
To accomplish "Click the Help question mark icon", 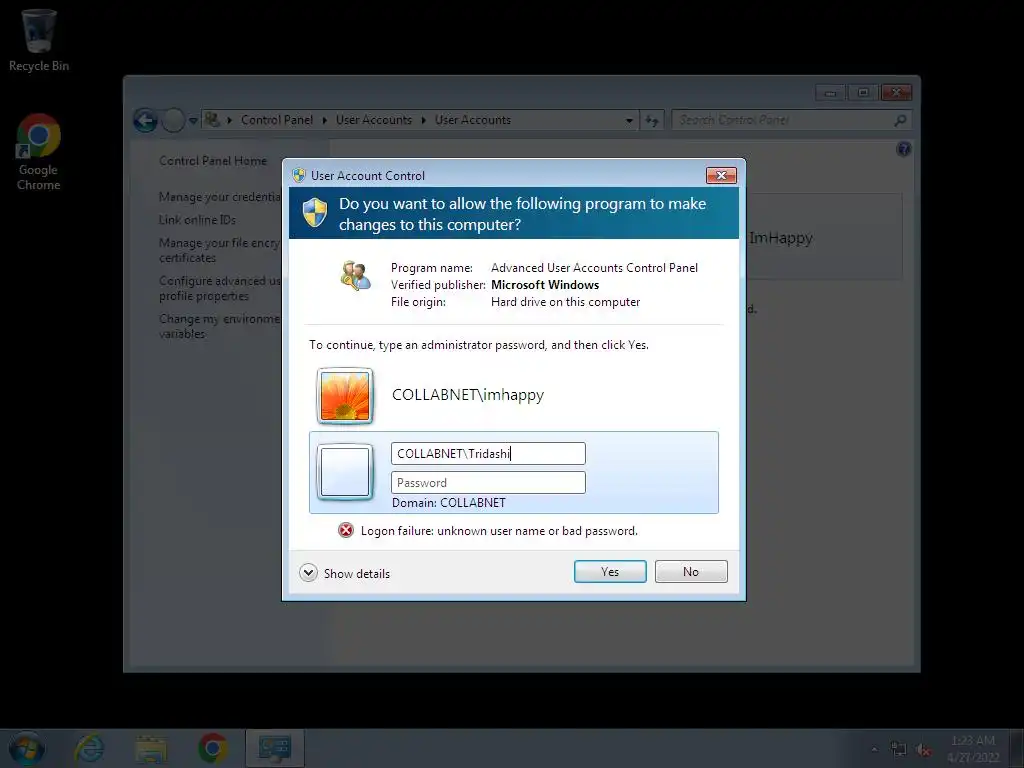I will coord(904,149).
